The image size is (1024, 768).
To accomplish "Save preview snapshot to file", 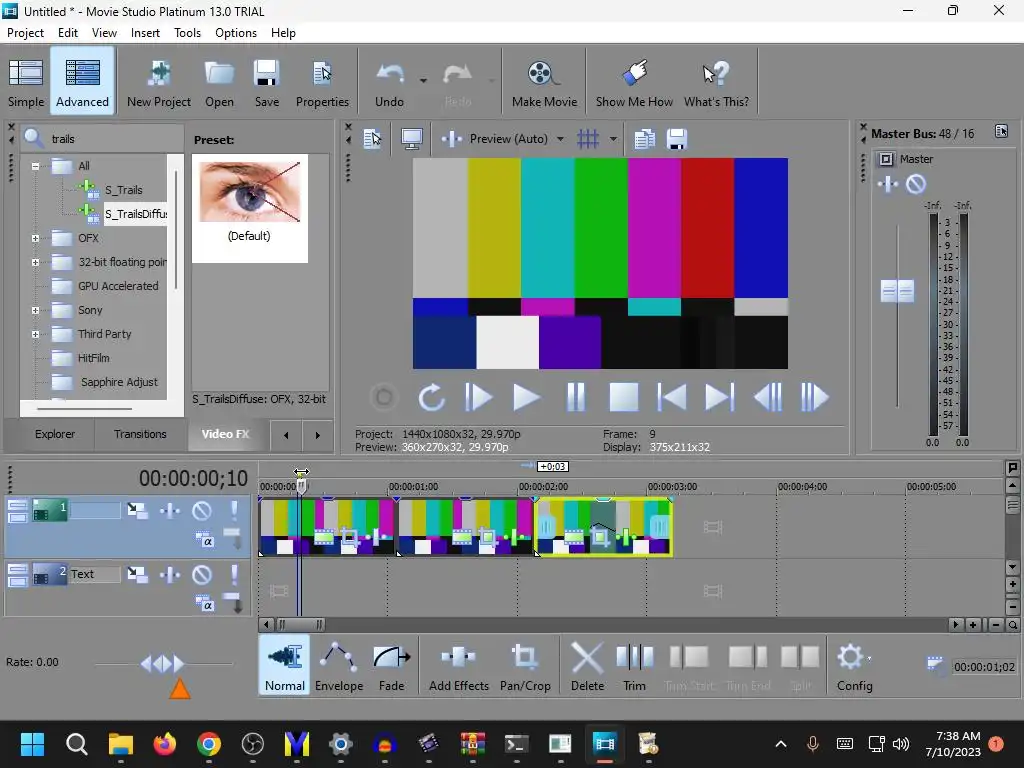I will click(677, 138).
